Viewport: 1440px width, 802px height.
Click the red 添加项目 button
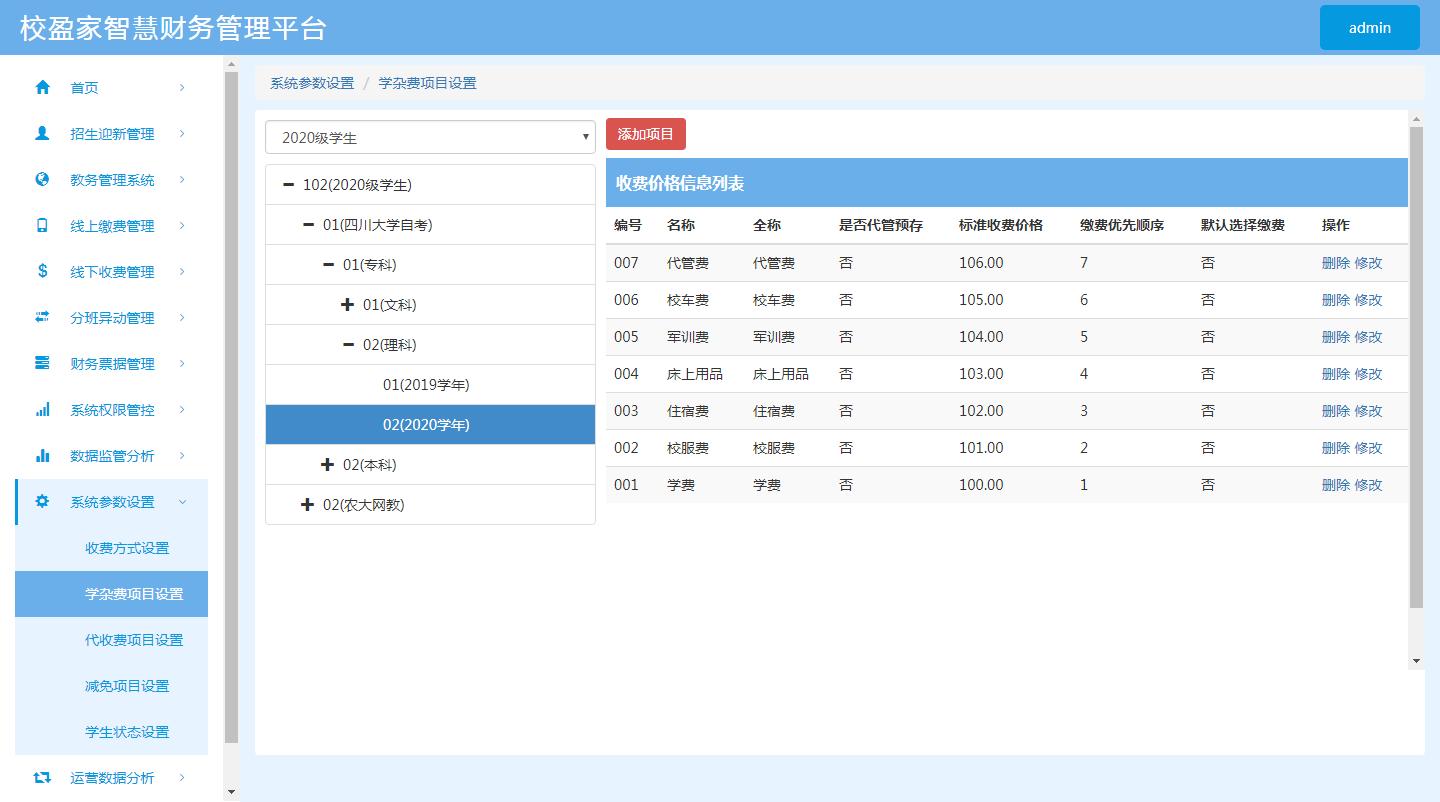point(645,133)
